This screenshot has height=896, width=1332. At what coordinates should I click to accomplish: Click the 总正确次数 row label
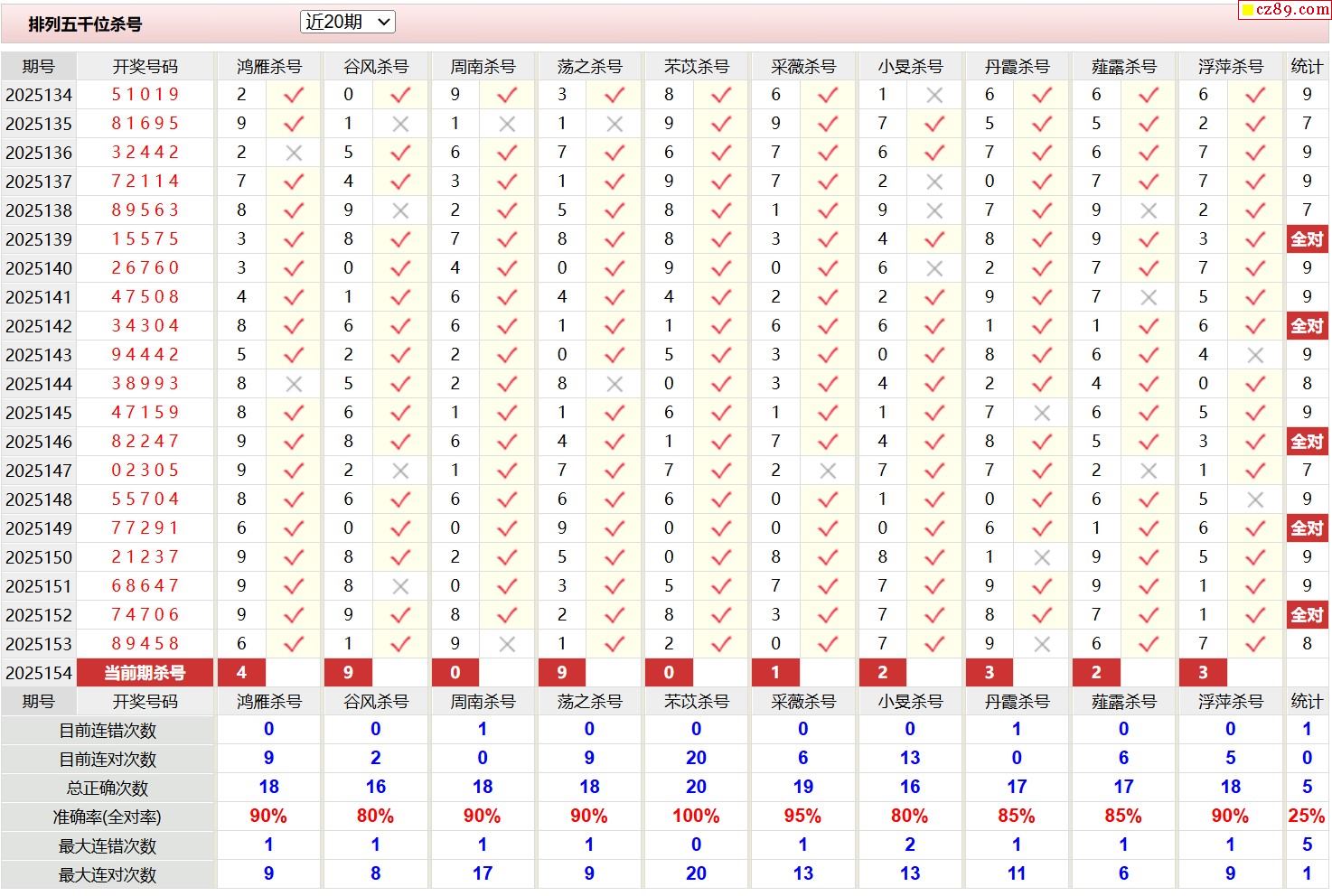coord(108,789)
